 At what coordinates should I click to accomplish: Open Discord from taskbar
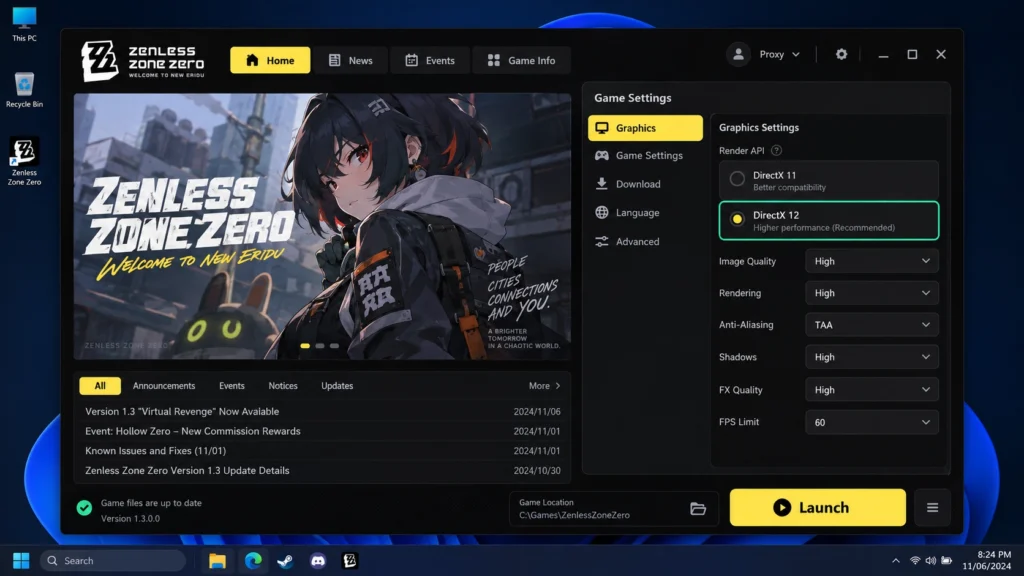[318, 560]
